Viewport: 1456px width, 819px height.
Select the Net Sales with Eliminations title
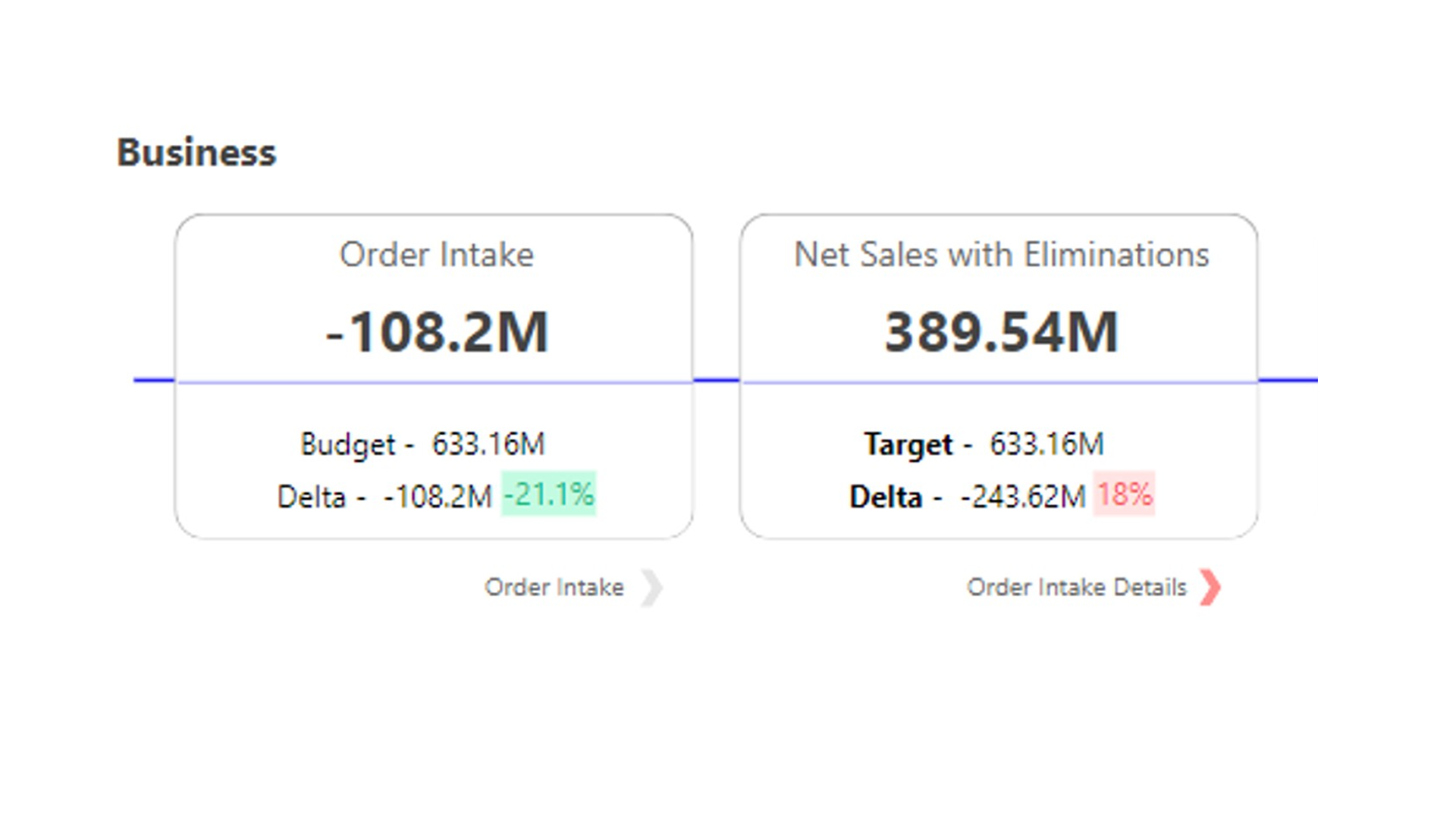(x=1001, y=255)
